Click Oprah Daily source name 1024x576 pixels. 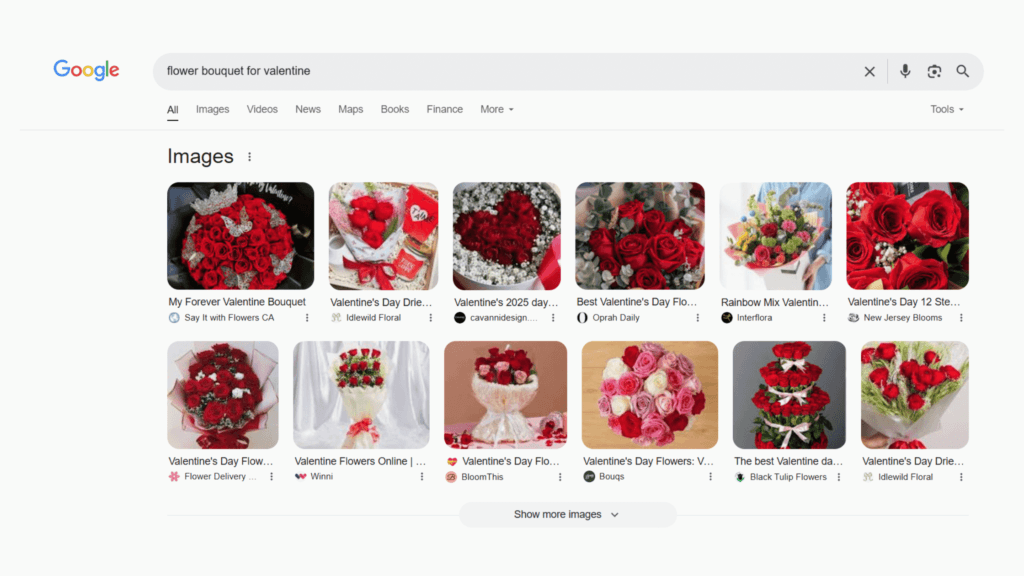(x=616, y=318)
